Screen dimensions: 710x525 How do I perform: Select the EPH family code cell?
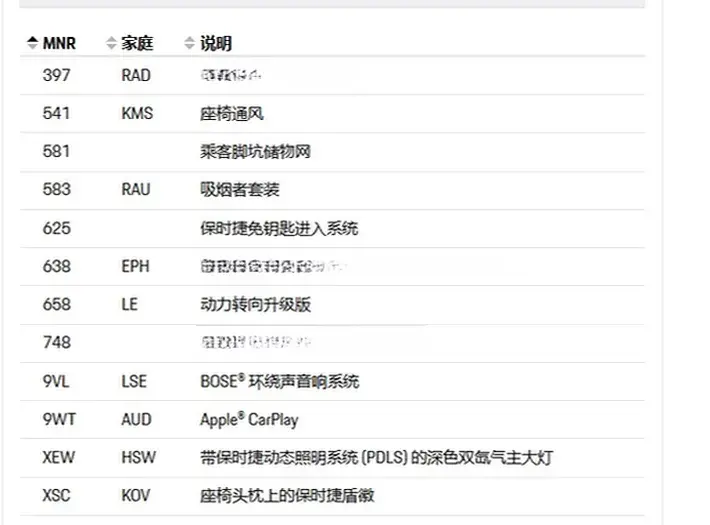pyautogui.click(x=135, y=266)
